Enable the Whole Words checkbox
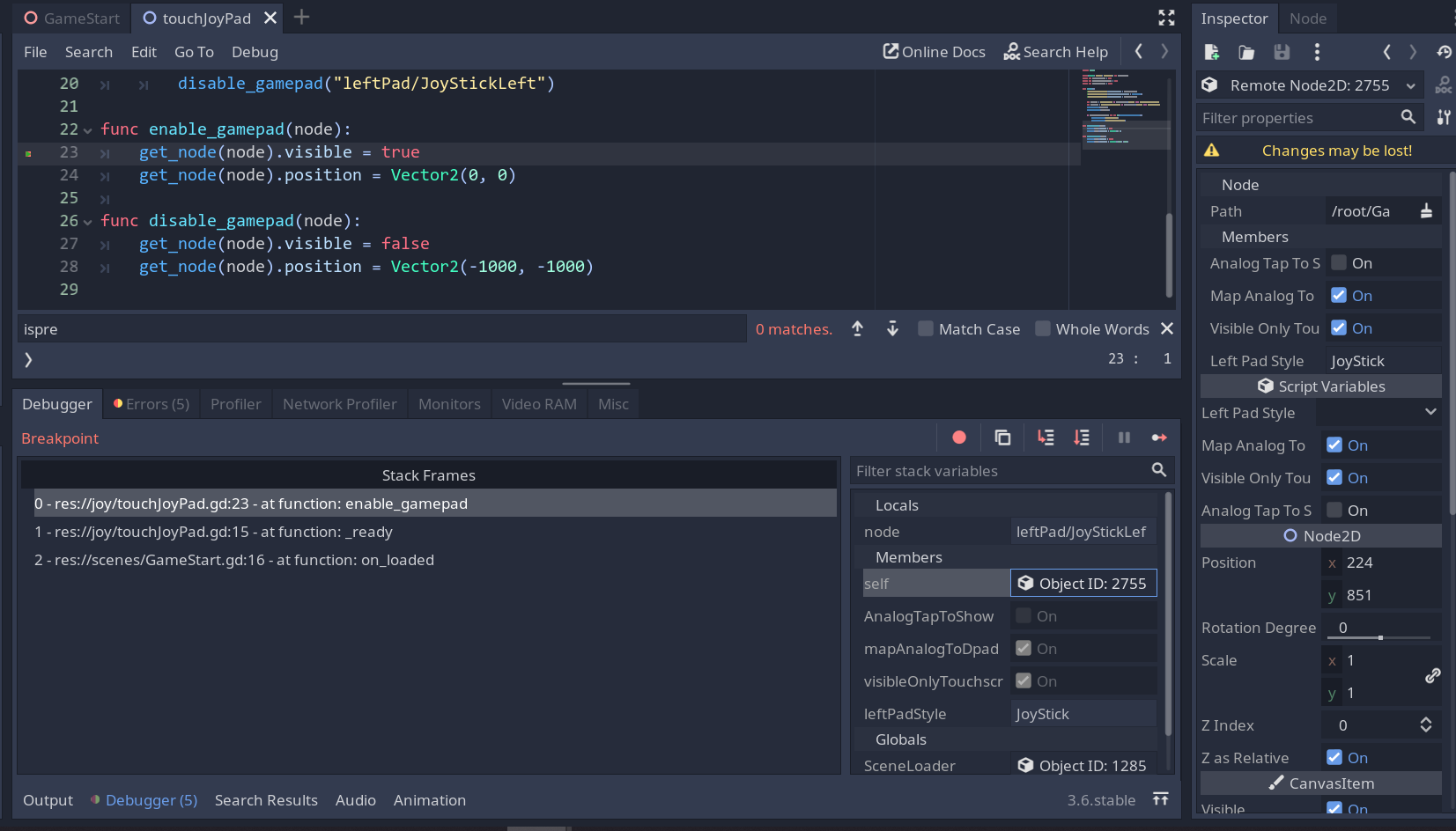This screenshot has height=831, width=1456. 1043,328
